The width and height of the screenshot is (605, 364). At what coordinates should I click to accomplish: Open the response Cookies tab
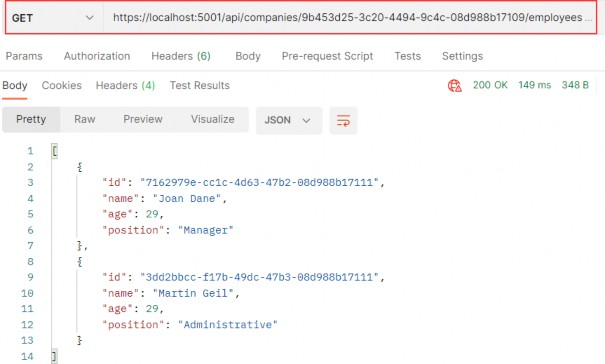tap(62, 85)
